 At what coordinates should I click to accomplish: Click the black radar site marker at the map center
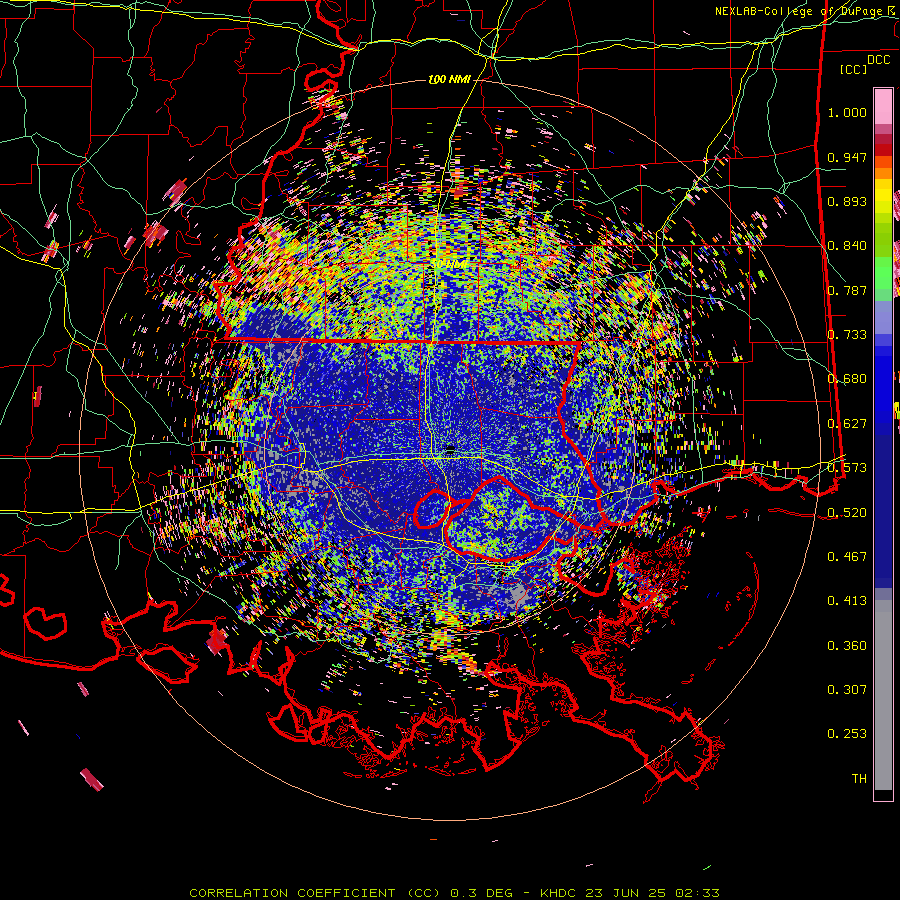[451, 448]
